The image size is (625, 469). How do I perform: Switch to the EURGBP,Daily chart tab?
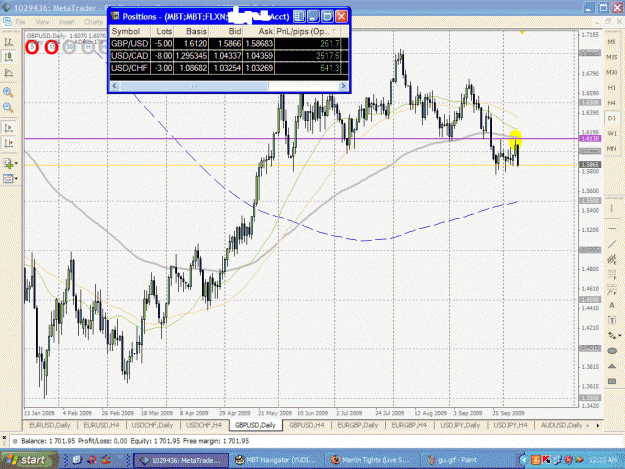pyautogui.click(x=358, y=425)
